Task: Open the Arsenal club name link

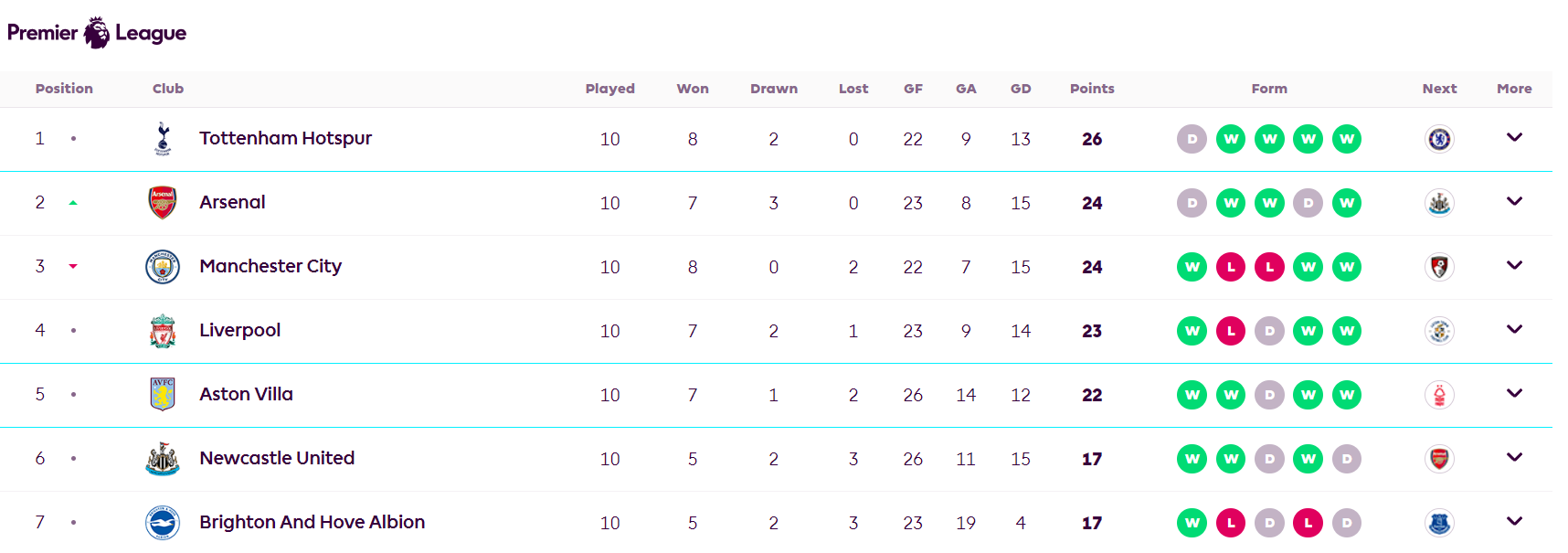Action: (232, 202)
